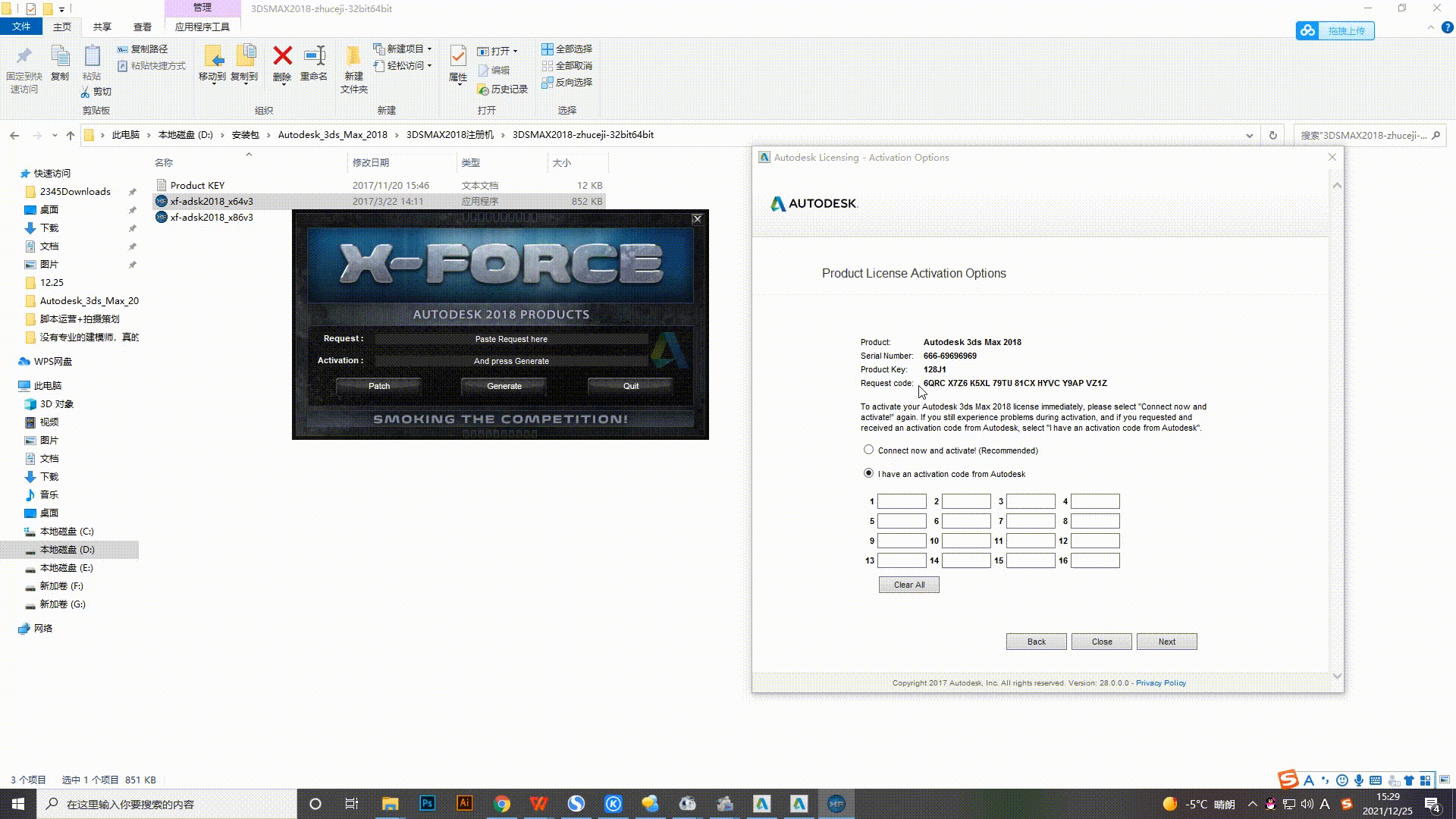
Task: Click the red Delete icon in ribbon
Action: 282,56
